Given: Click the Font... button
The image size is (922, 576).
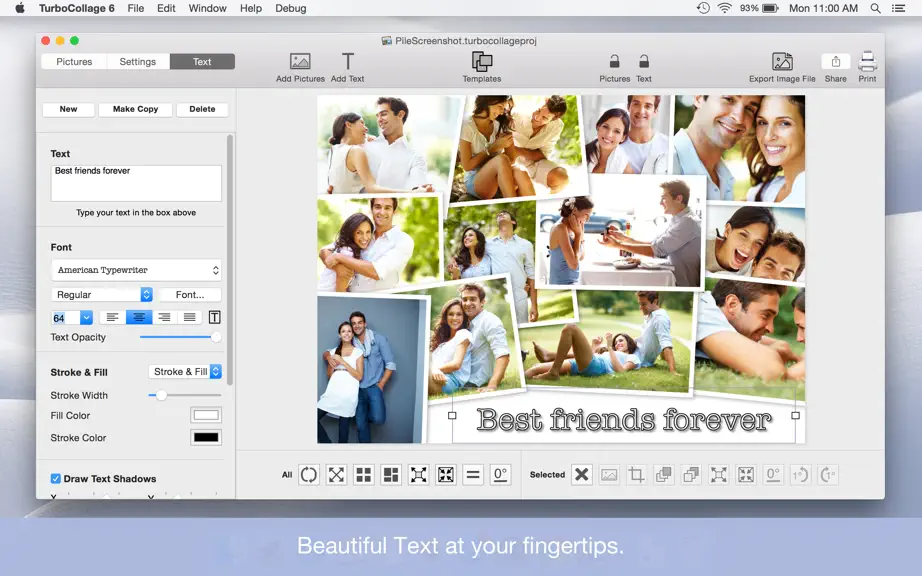Looking at the screenshot, I should [x=190, y=294].
